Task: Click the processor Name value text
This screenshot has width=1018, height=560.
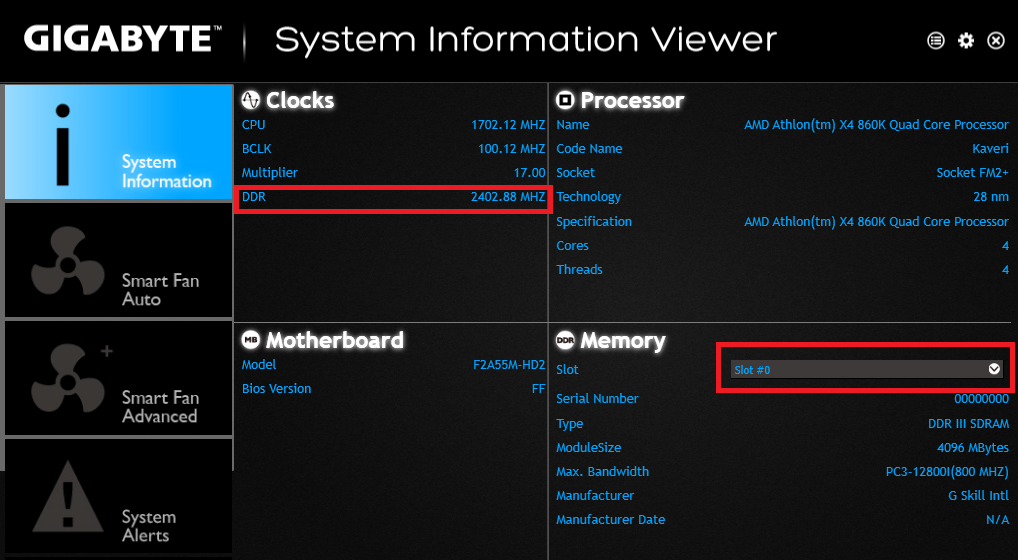Action: click(876, 125)
